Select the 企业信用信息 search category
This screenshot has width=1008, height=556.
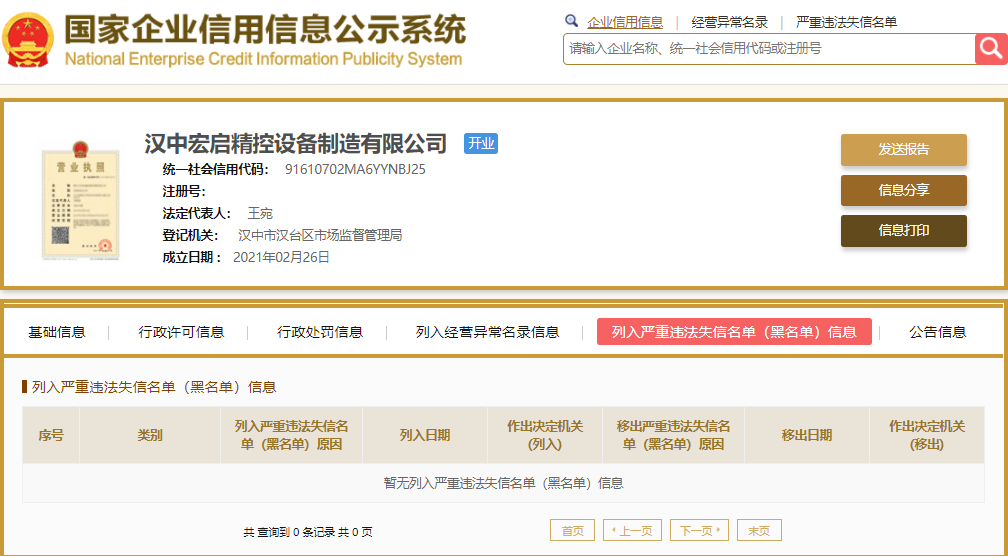point(625,22)
